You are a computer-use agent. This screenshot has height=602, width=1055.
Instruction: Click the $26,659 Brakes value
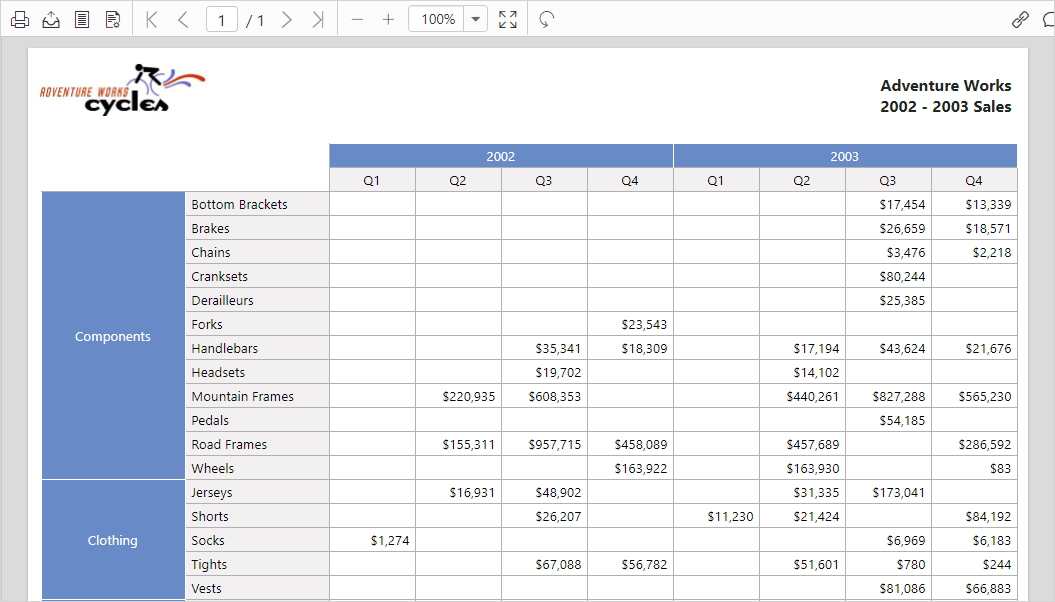pos(902,229)
